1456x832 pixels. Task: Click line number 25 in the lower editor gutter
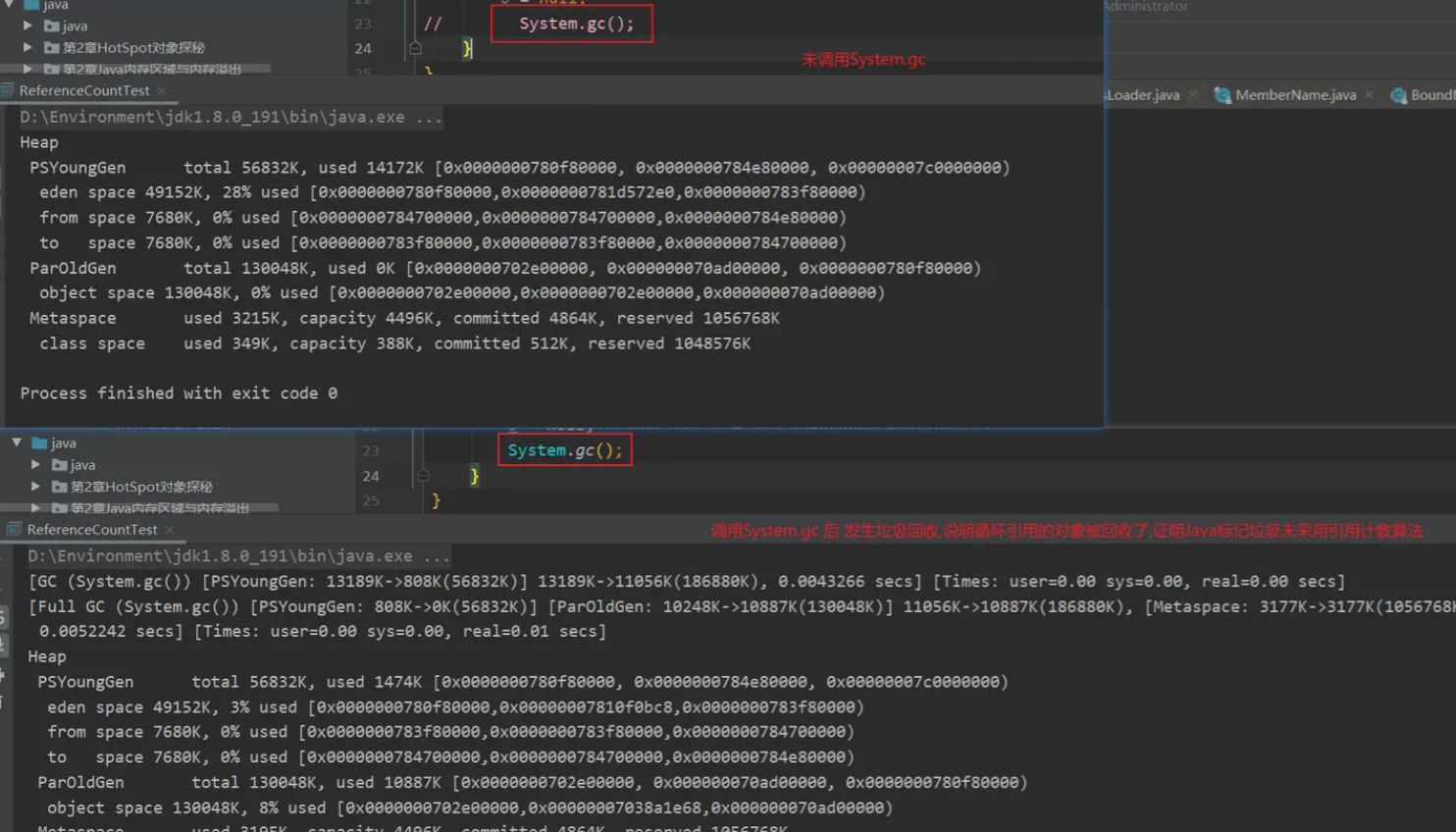pos(371,500)
